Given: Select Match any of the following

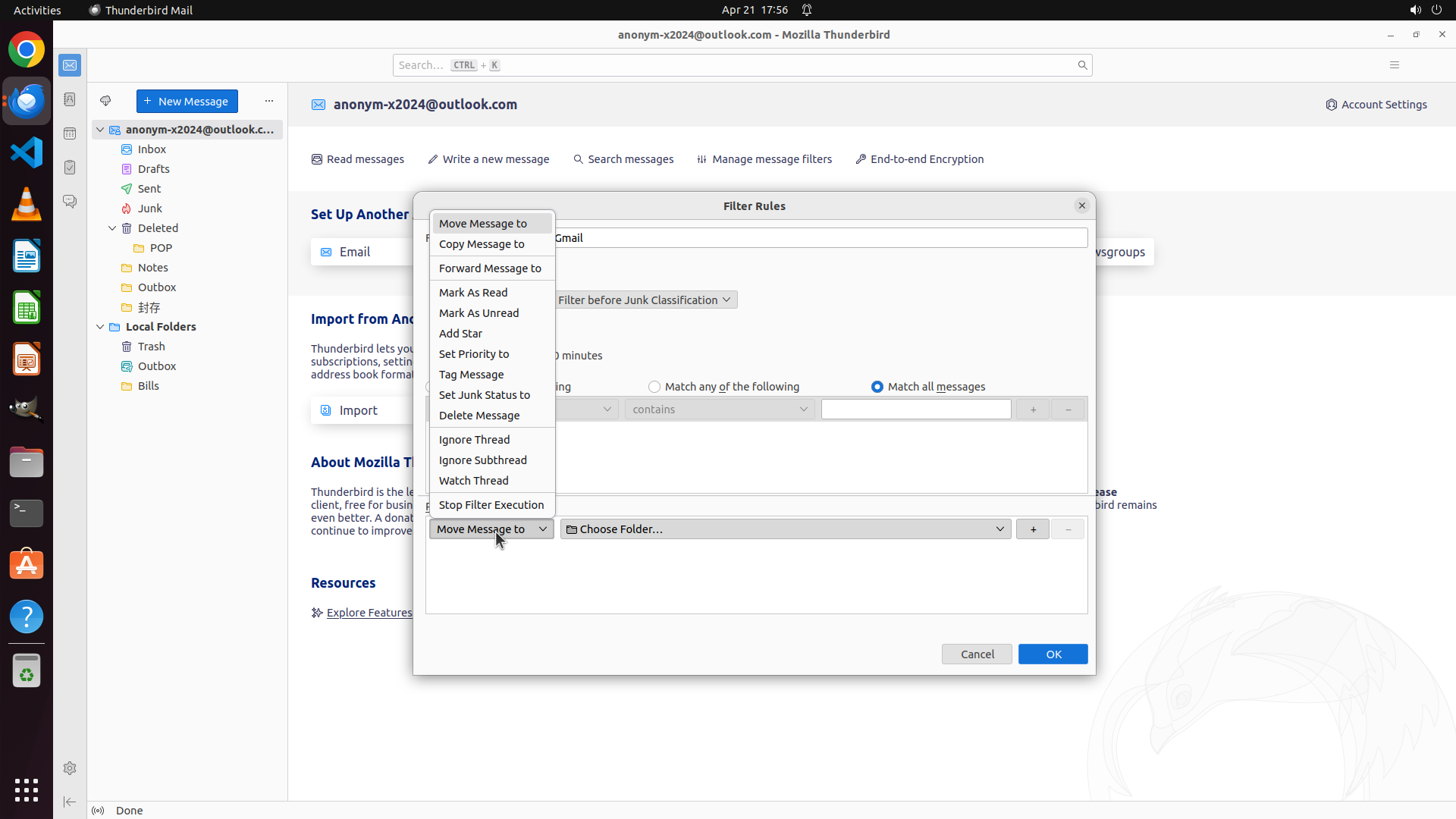Looking at the screenshot, I should point(654,387).
